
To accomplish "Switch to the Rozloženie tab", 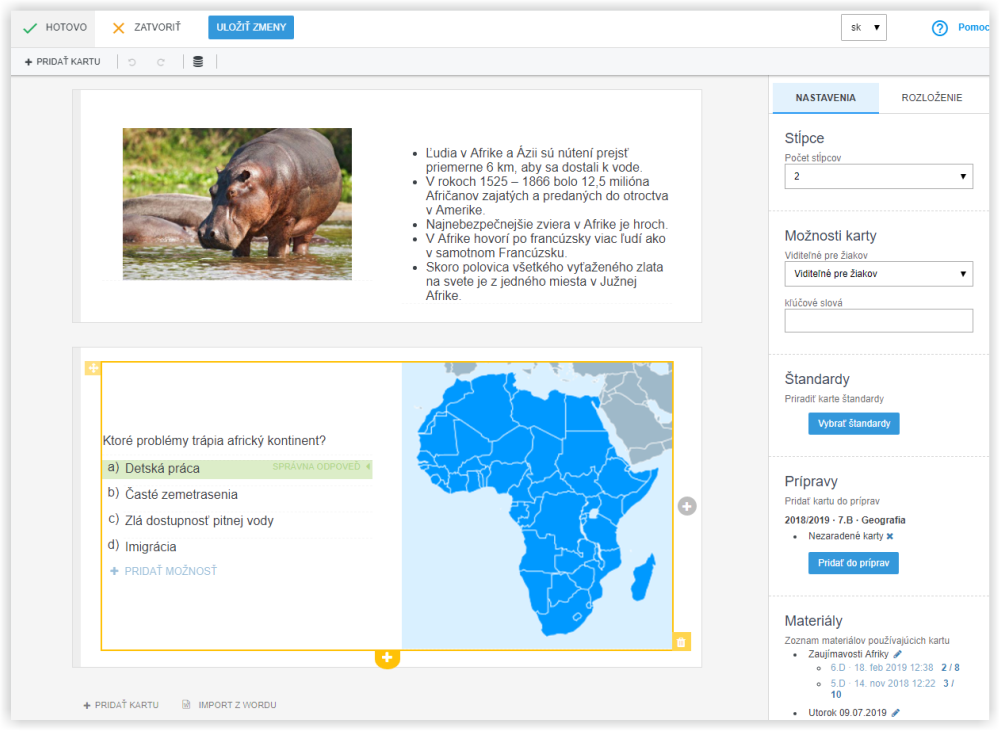I will coord(932,98).
